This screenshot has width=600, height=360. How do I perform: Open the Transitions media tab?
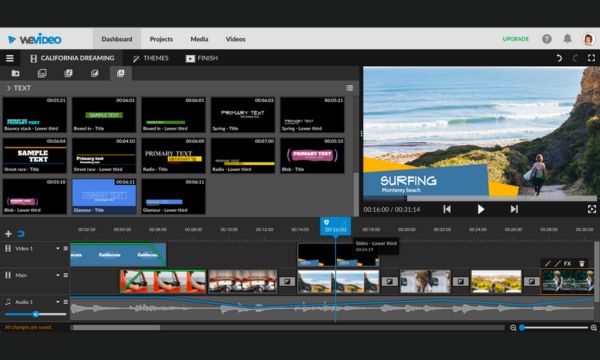tap(95, 73)
